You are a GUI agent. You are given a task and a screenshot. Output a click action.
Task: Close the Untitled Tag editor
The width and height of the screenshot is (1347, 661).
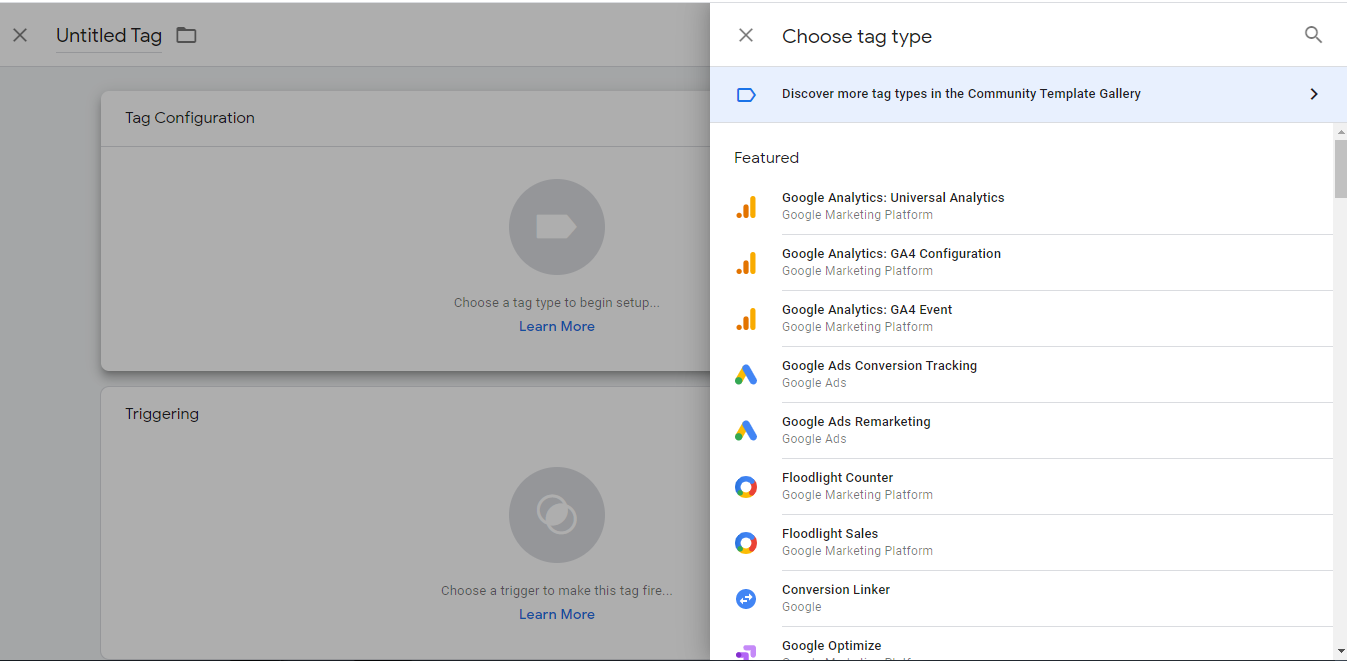tap(20, 36)
